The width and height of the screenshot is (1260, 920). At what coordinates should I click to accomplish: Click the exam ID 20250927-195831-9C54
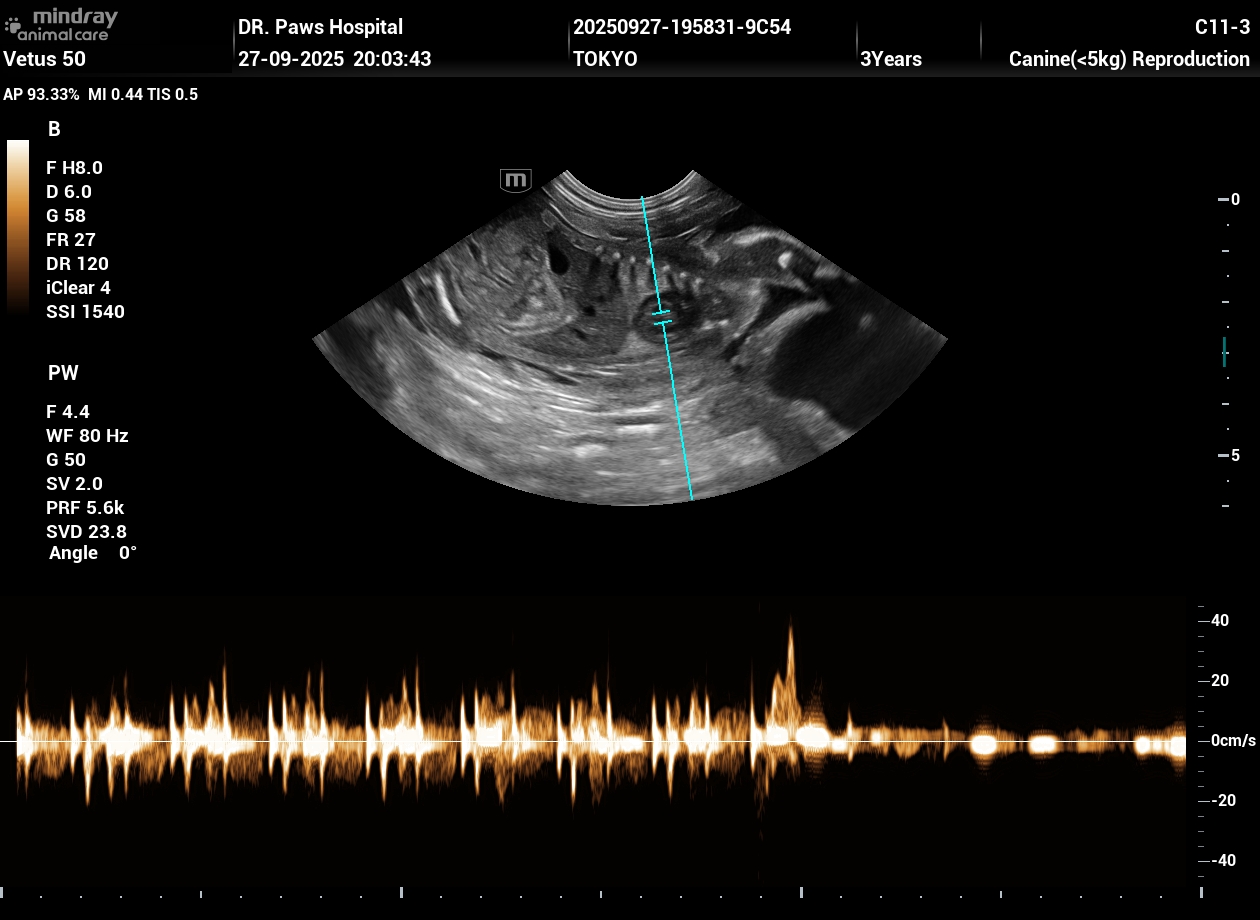coord(682,27)
